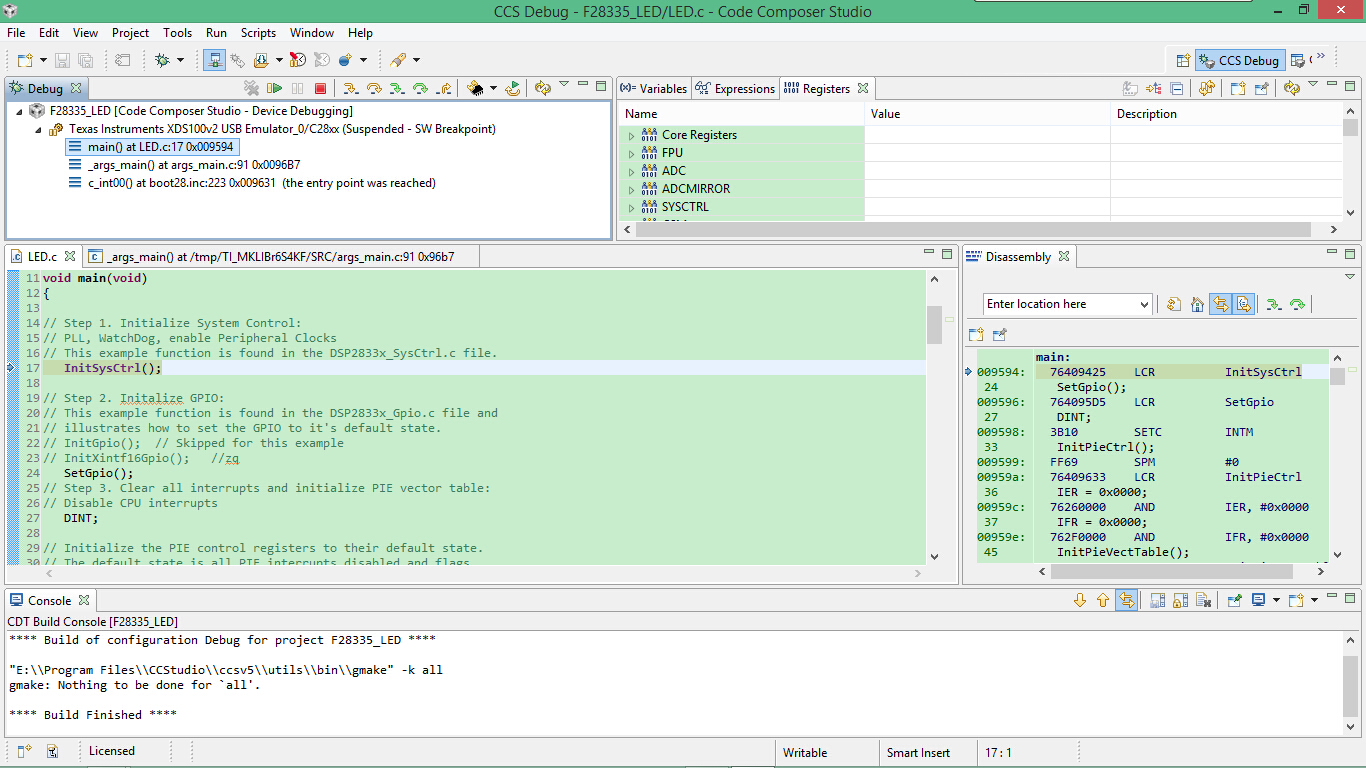The width and height of the screenshot is (1366, 768).
Task: Click the source editor vertical scrollbar thumb
Action: 934,324
